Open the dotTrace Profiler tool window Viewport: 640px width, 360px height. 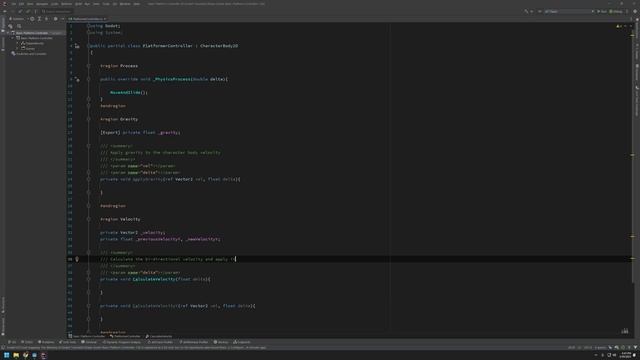click(160, 342)
